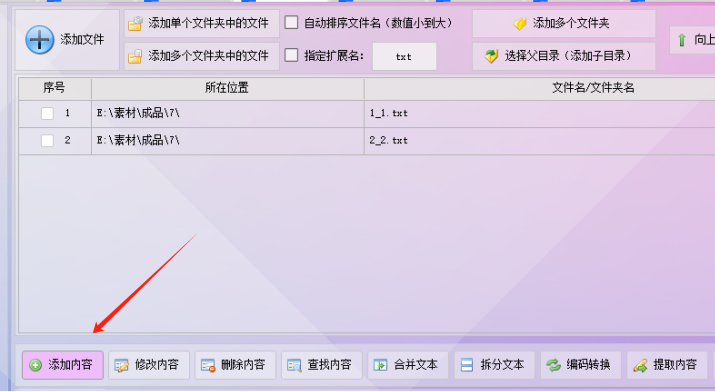Click folder icon for 添加单个文件夹中的文件
The image size is (715, 392).
point(135,23)
